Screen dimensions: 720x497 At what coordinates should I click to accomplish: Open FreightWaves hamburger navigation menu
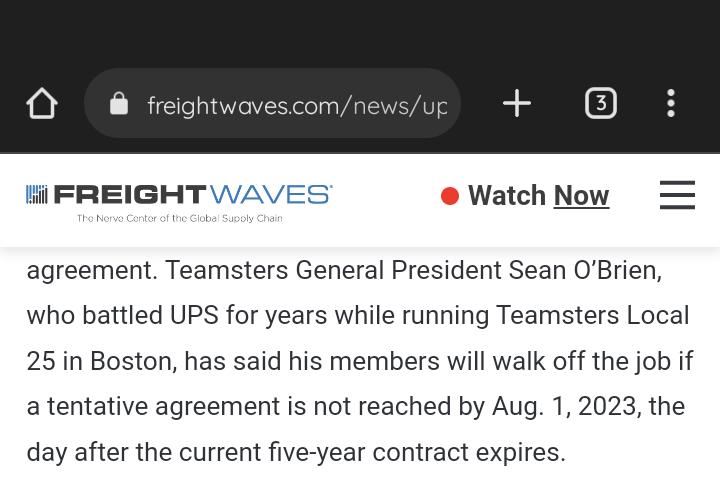[677, 195]
